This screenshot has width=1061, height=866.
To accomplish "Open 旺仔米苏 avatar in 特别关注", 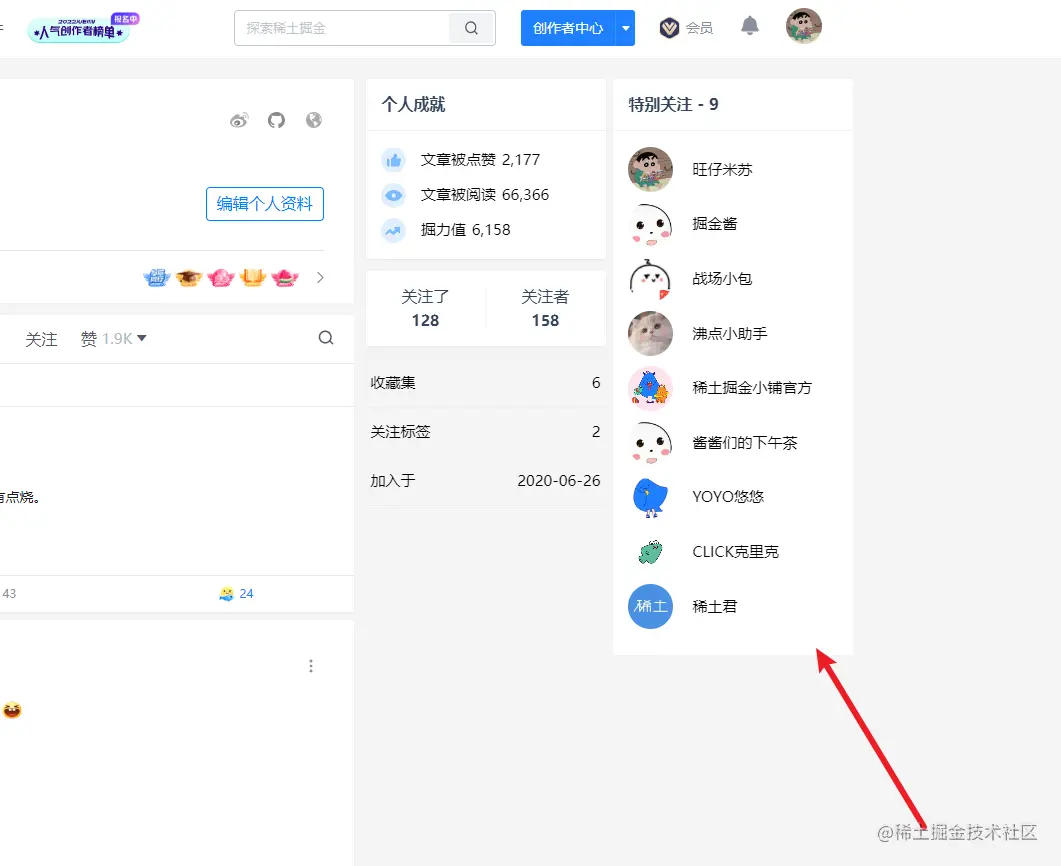I will (650, 169).
